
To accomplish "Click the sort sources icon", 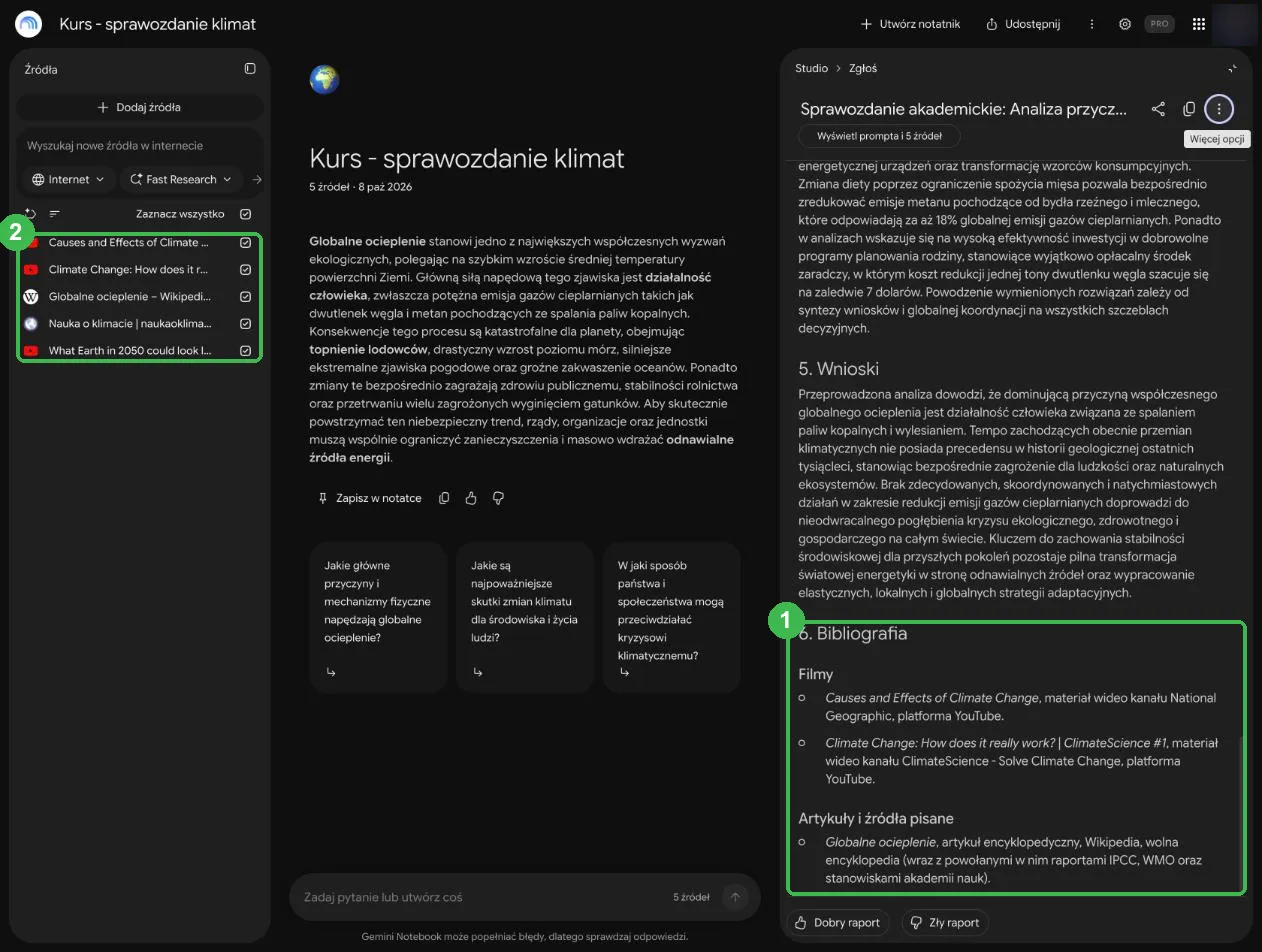I will pyautogui.click(x=55, y=214).
